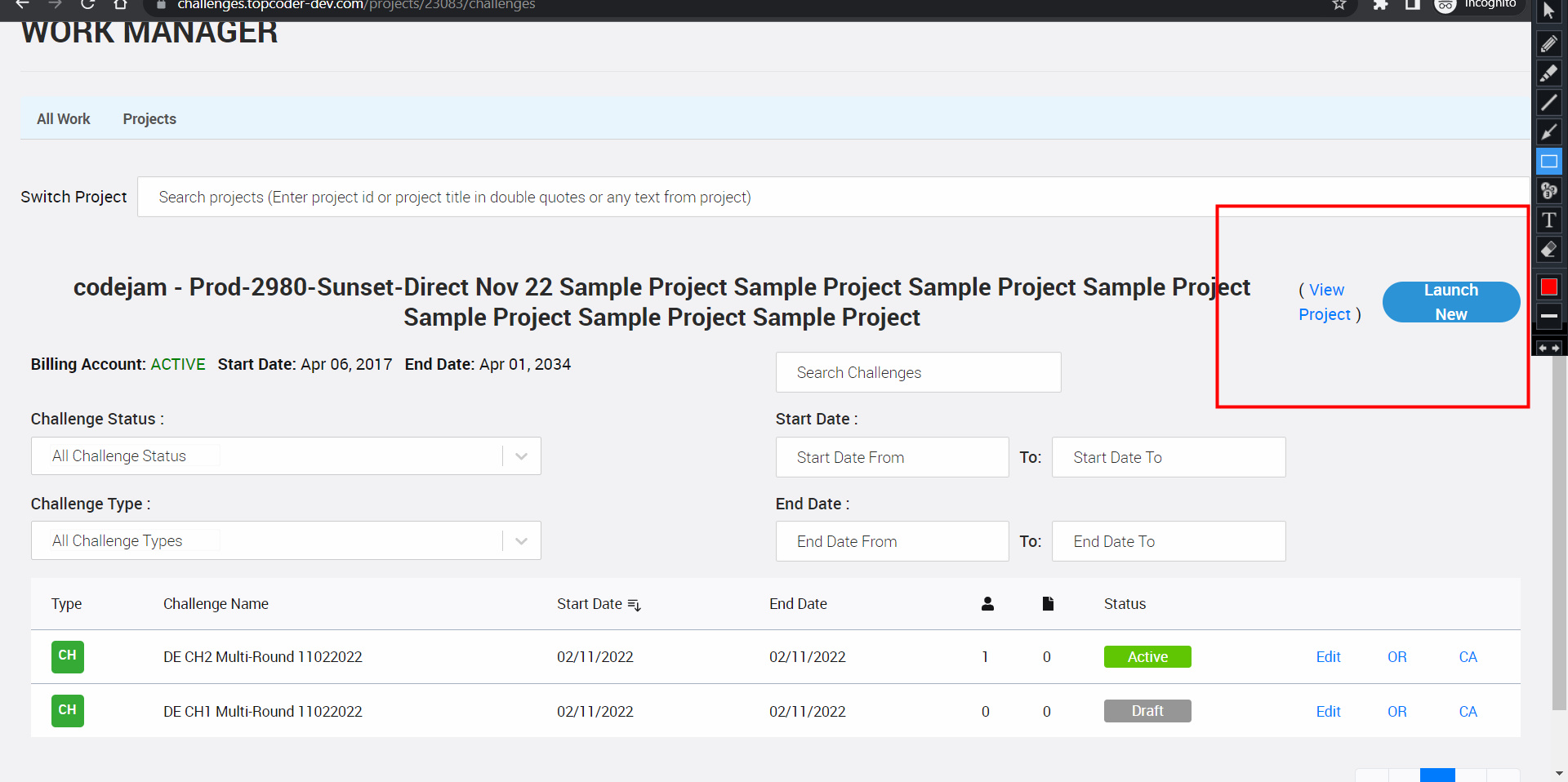This screenshot has height=782, width=1568.
Task: Click the browser reload icon
Action: (87, 4)
